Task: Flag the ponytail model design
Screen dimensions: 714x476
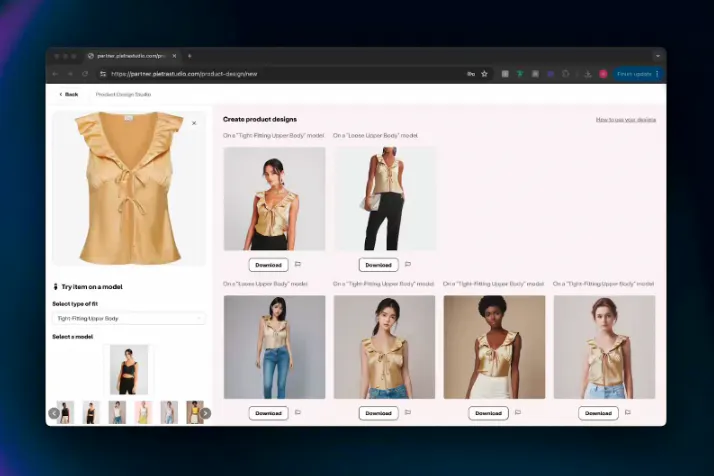Action: [x=408, y=412]
